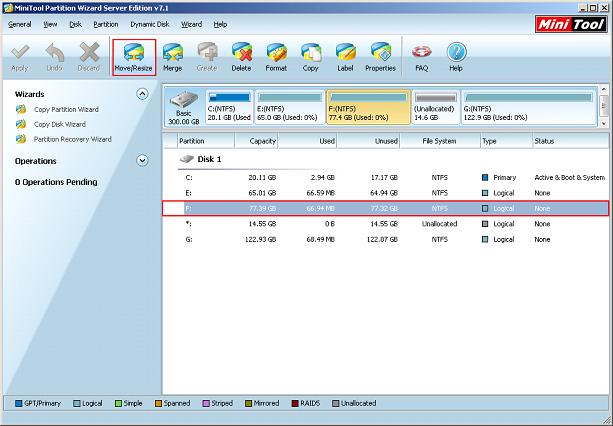The height and width of the screenshot is (426, 613).
Task: Open the Partition menu
Action: pyautogui.click(x=106, y=24)
